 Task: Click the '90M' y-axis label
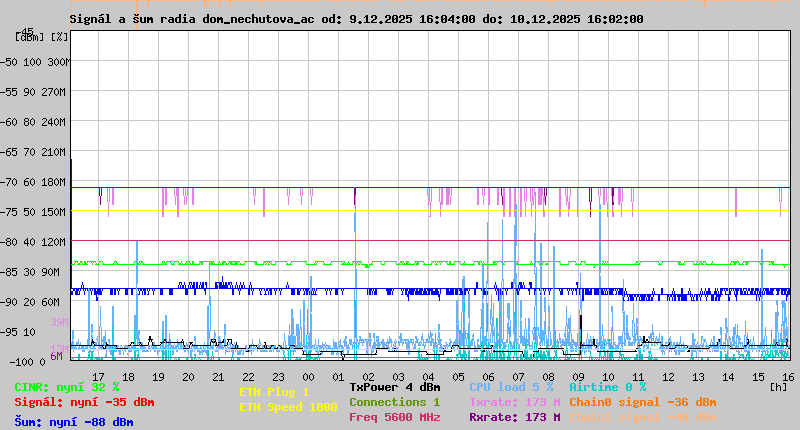[x=51, y=272]
